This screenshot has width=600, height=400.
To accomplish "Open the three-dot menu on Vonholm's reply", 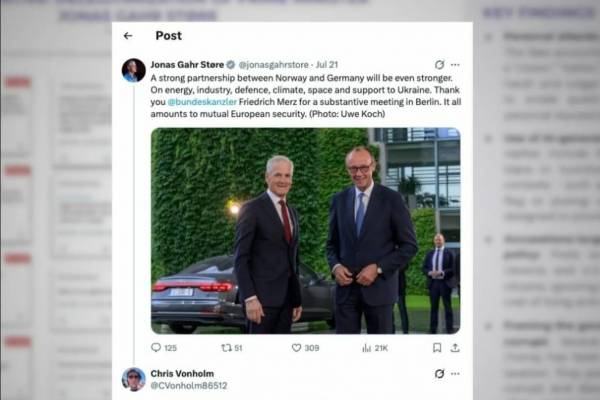I will (x=455, y=373).
